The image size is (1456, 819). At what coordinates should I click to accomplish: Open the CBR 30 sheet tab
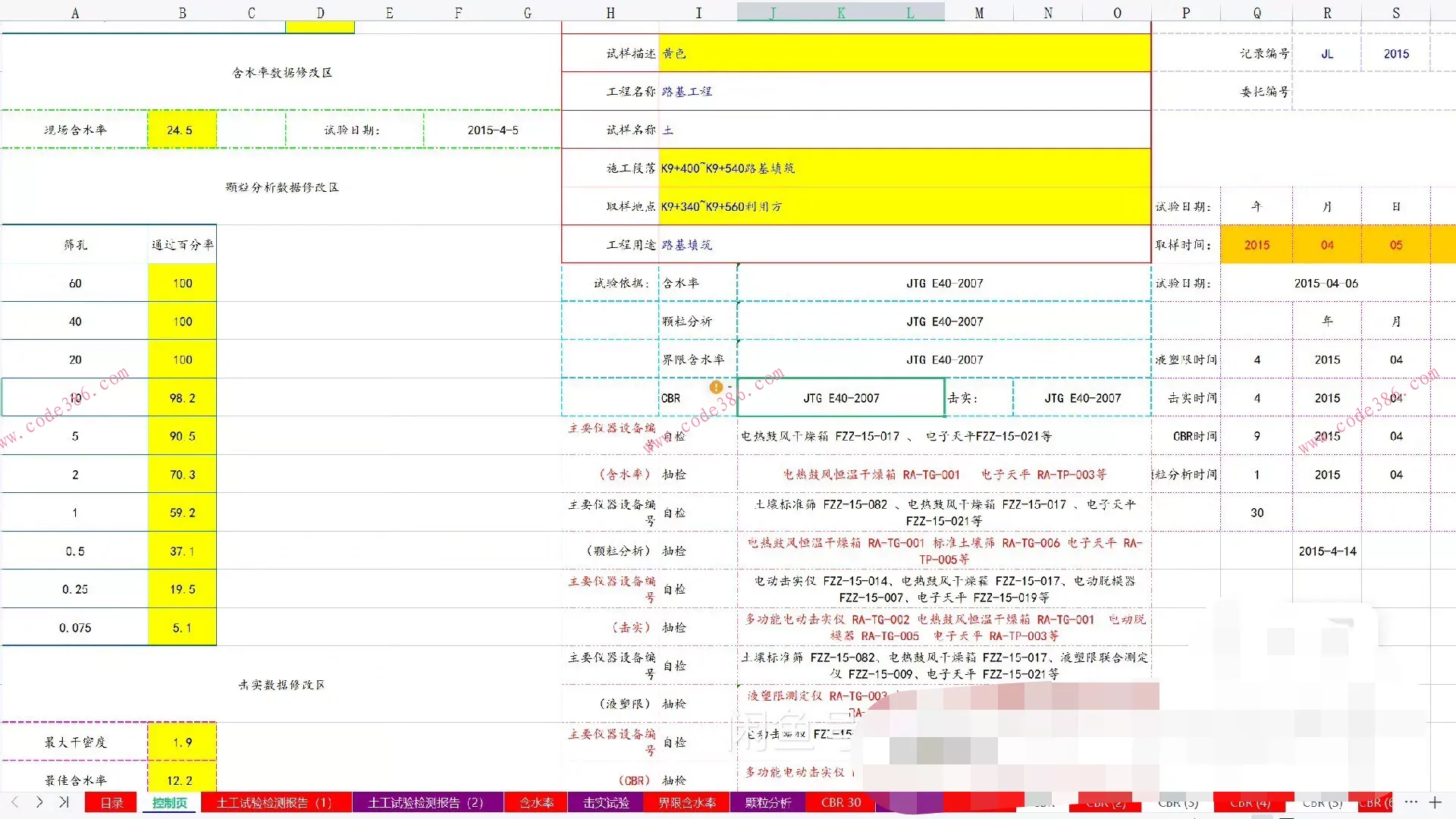[841, 802]
